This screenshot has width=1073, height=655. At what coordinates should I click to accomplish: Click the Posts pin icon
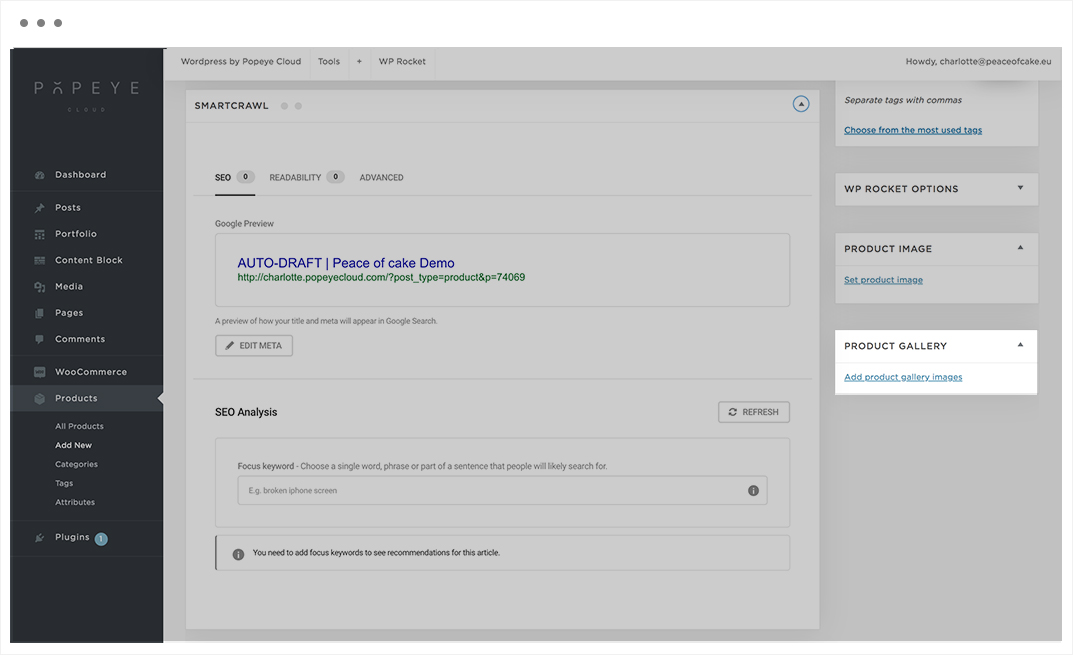click(40, 208)
